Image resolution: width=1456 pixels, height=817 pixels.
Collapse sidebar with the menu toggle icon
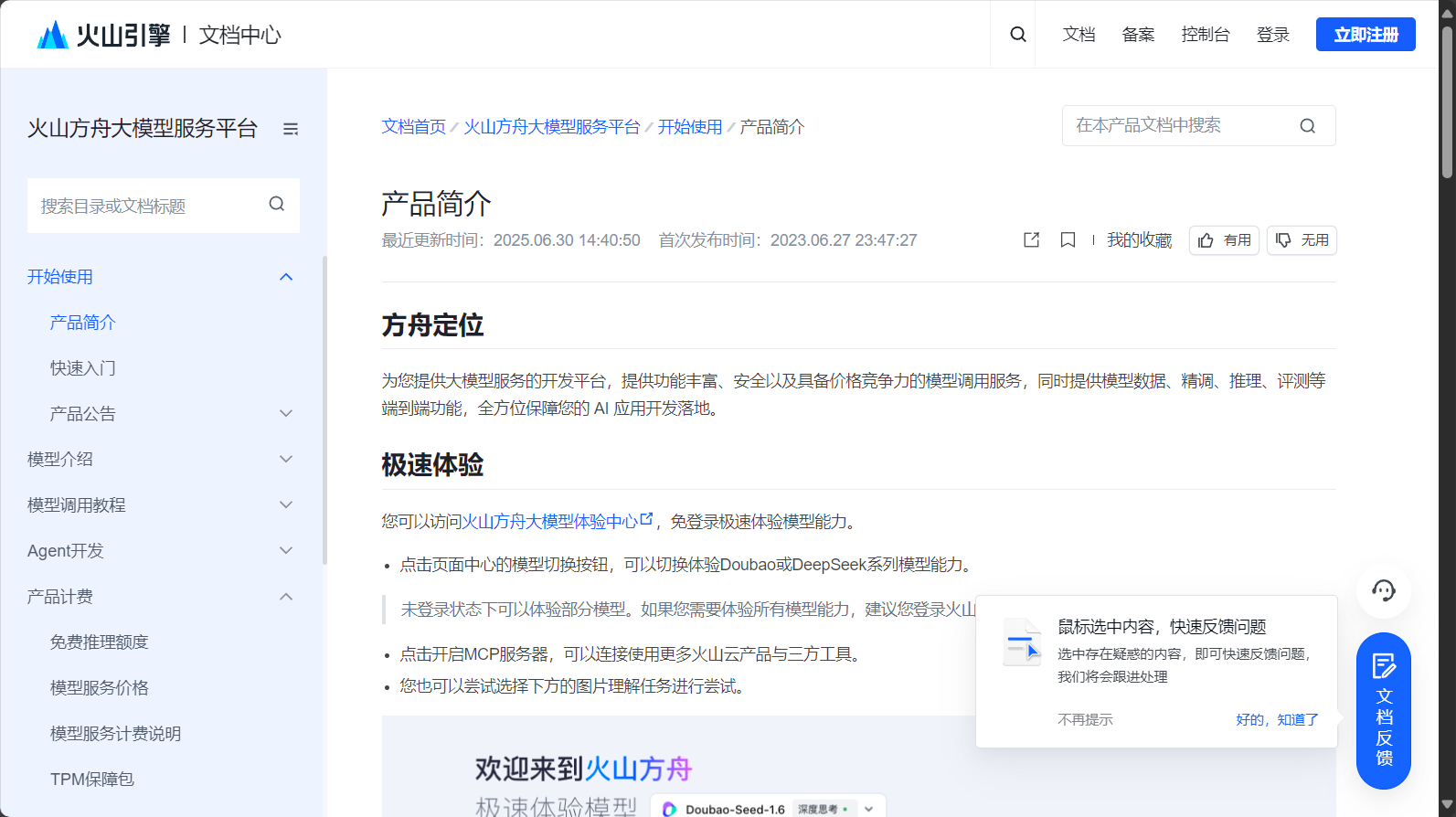pyautogui.click(x=291, y=129)
